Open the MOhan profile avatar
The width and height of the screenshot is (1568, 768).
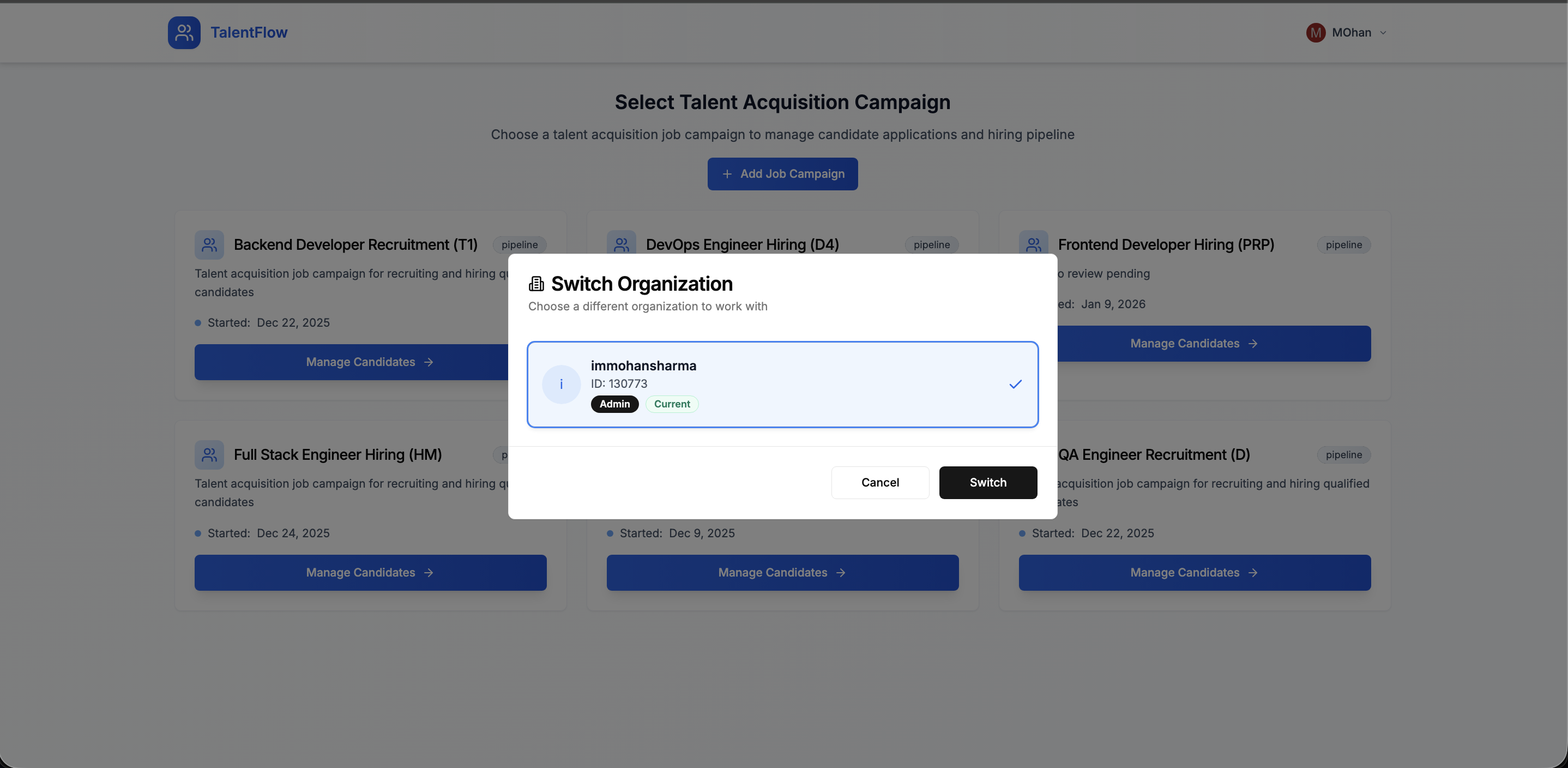click(1315, 32)
